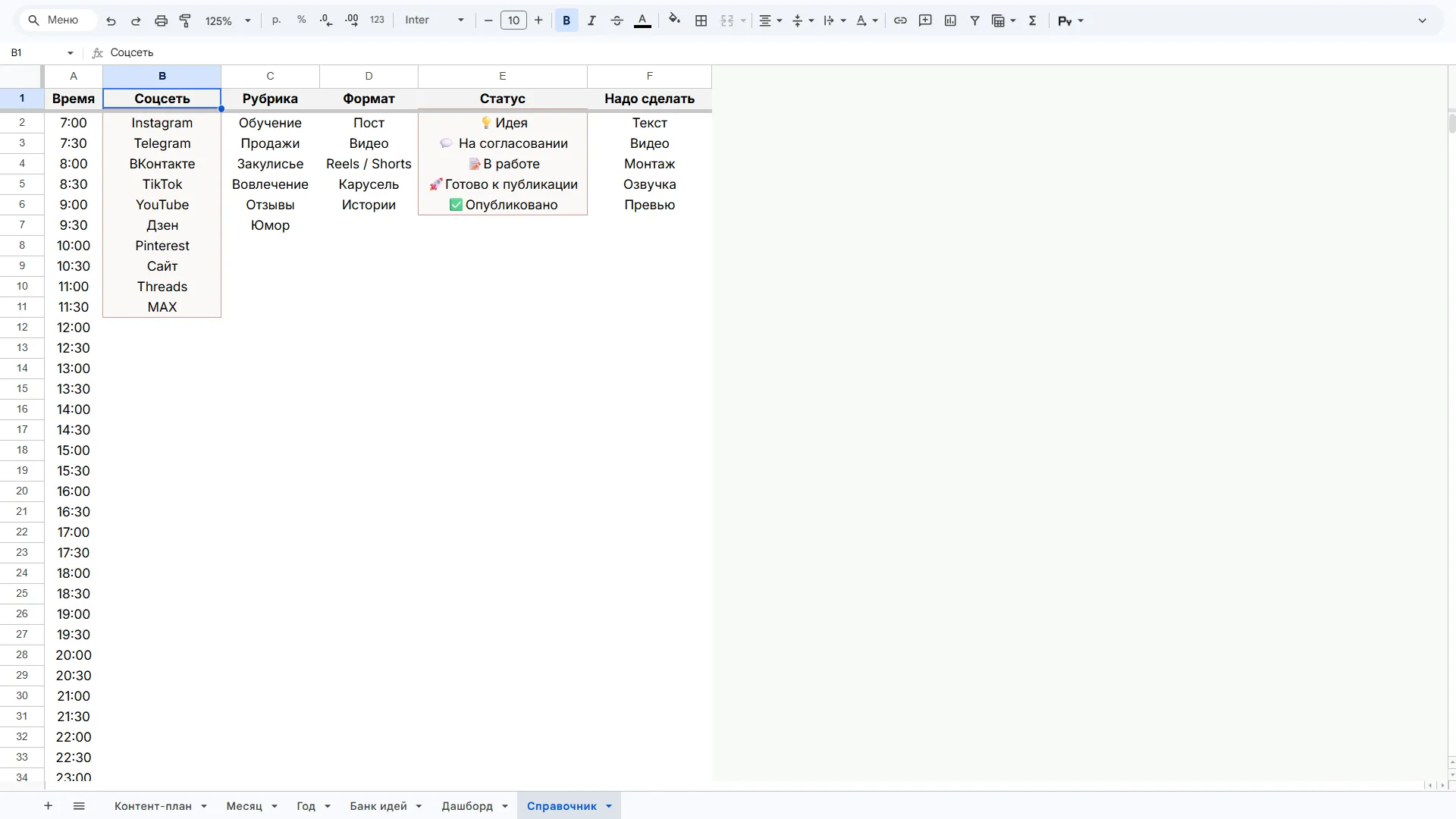Open the borders menu

point(701,20)
